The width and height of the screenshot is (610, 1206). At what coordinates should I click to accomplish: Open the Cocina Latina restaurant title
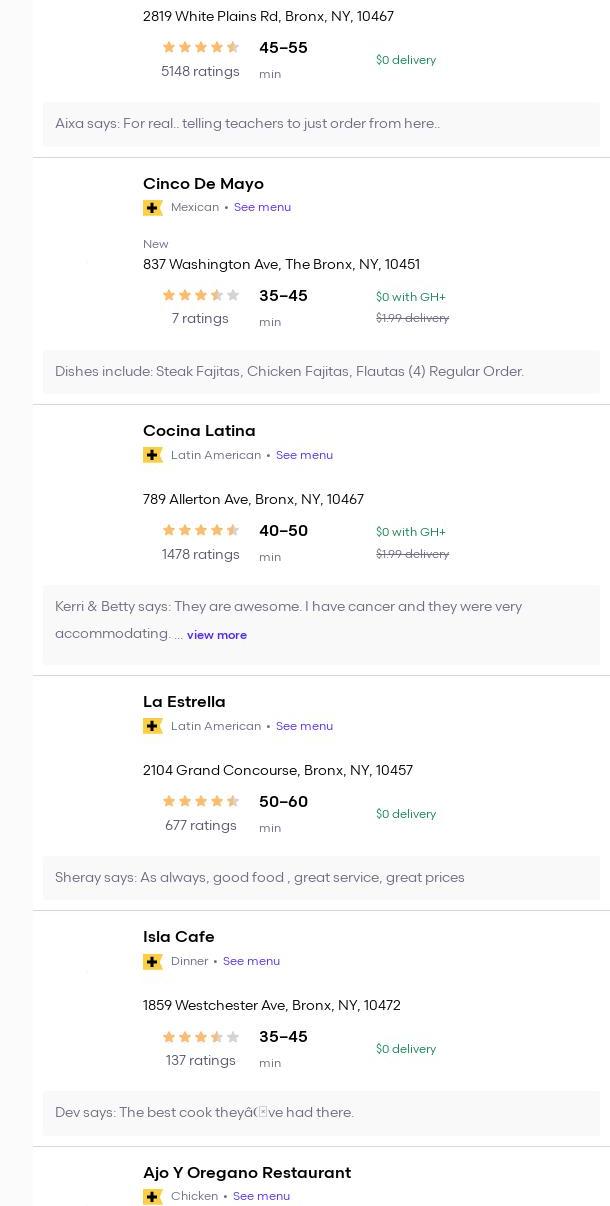199,431
